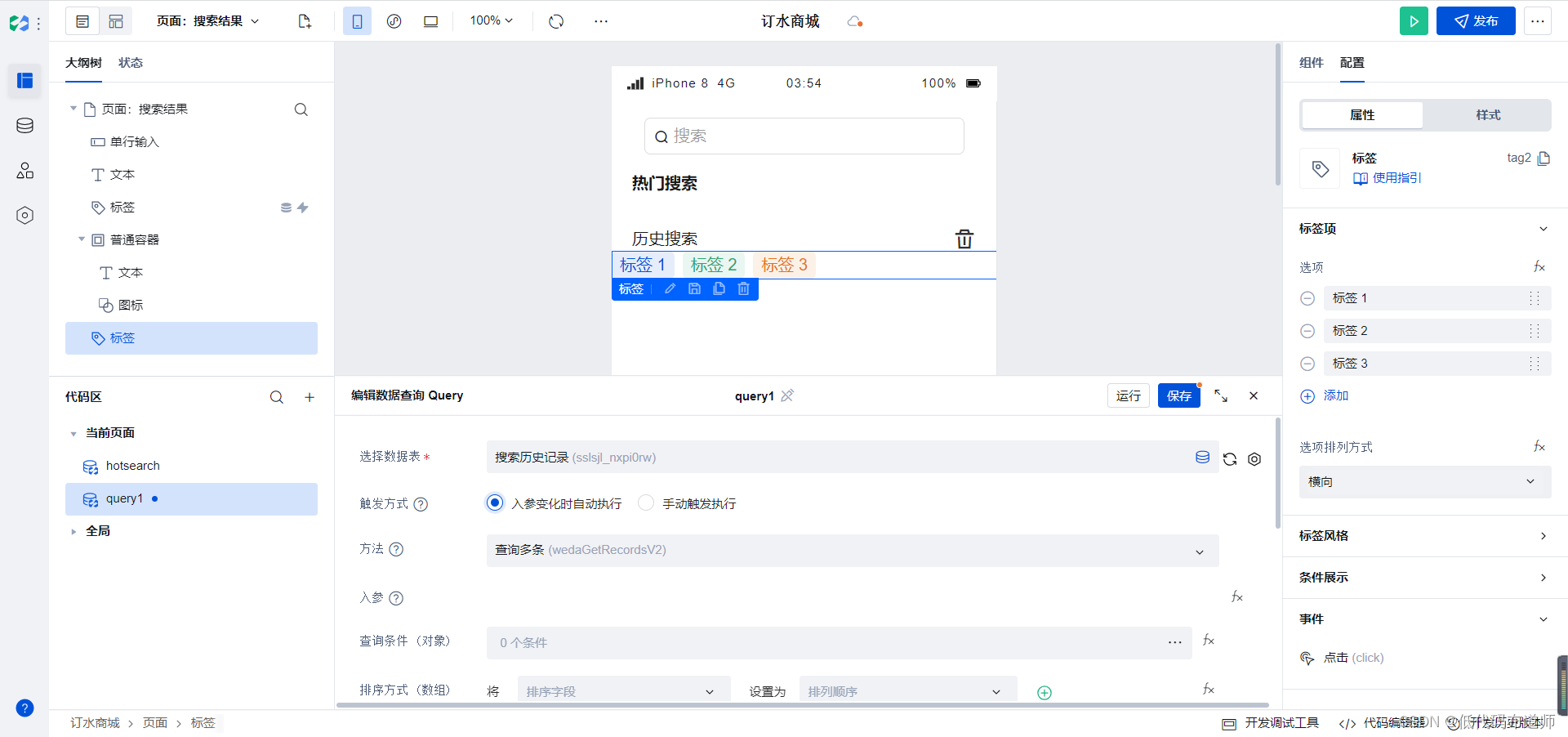Expand the 标签风格 section
Viewport: 1568px width, 737px height.
(1543, 536)
